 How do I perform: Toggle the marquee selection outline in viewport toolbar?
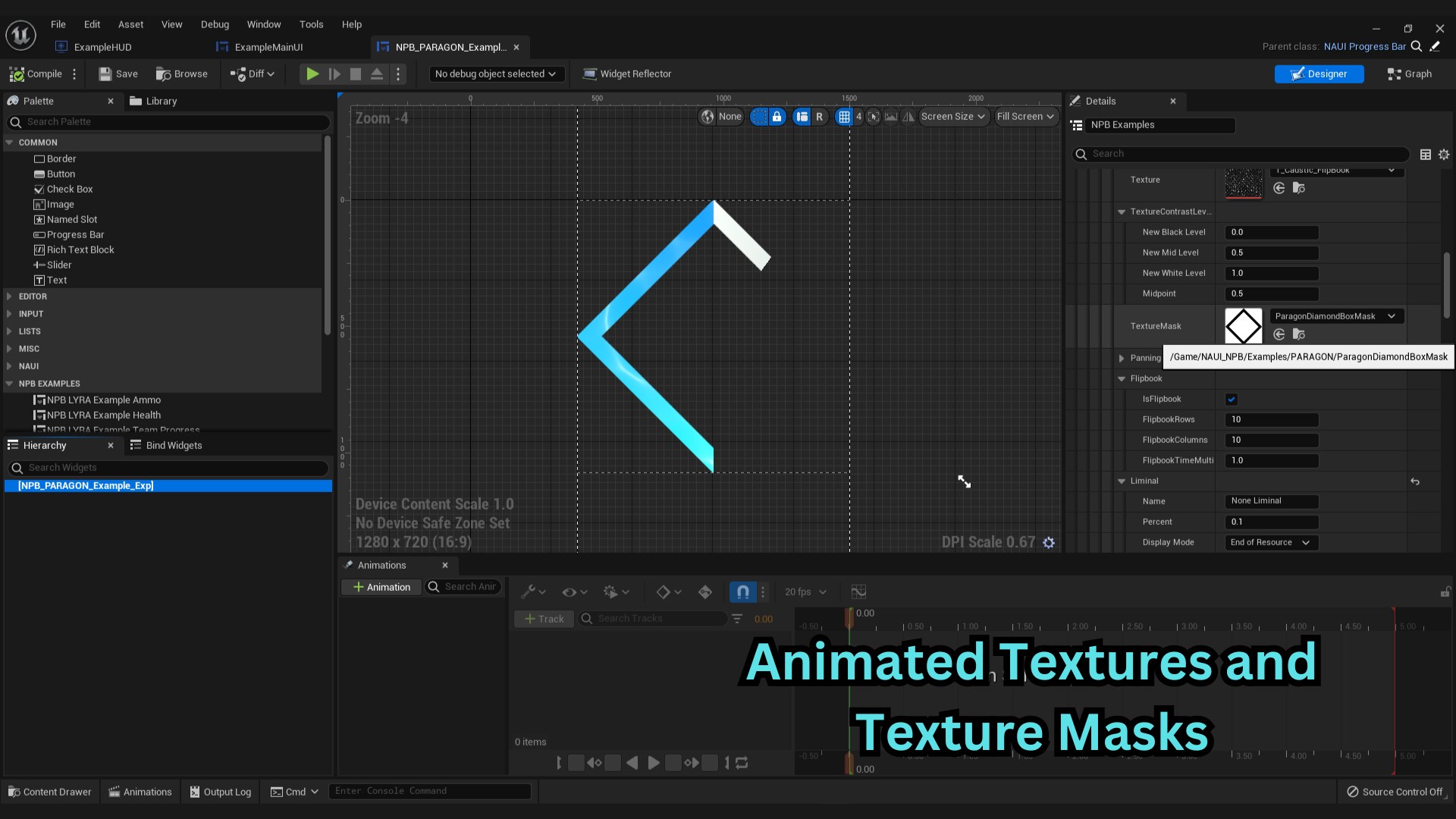(x=758, y=117)
